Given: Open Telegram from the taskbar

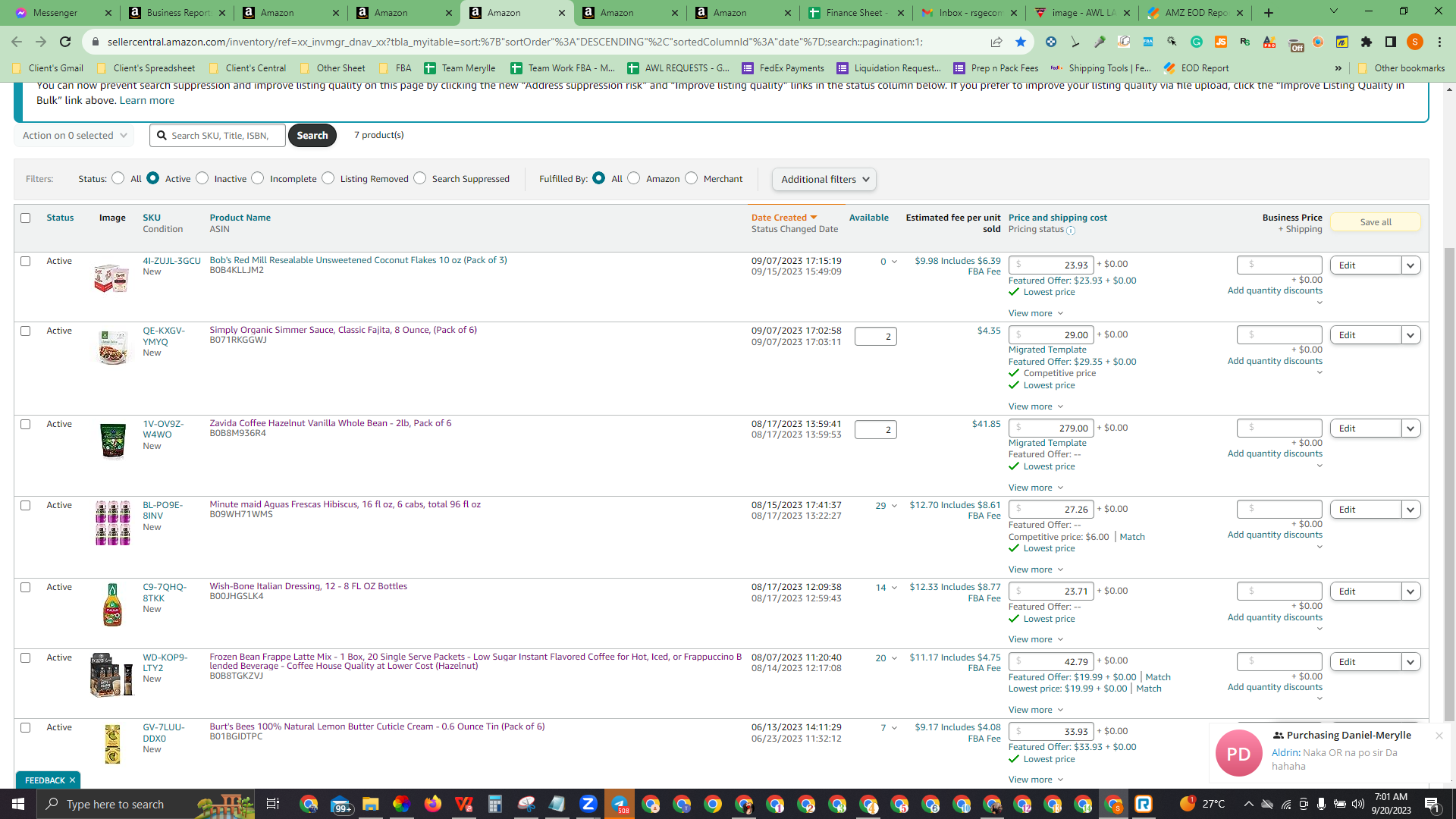Looking at the screenshot, I should (x=620, y=804).
